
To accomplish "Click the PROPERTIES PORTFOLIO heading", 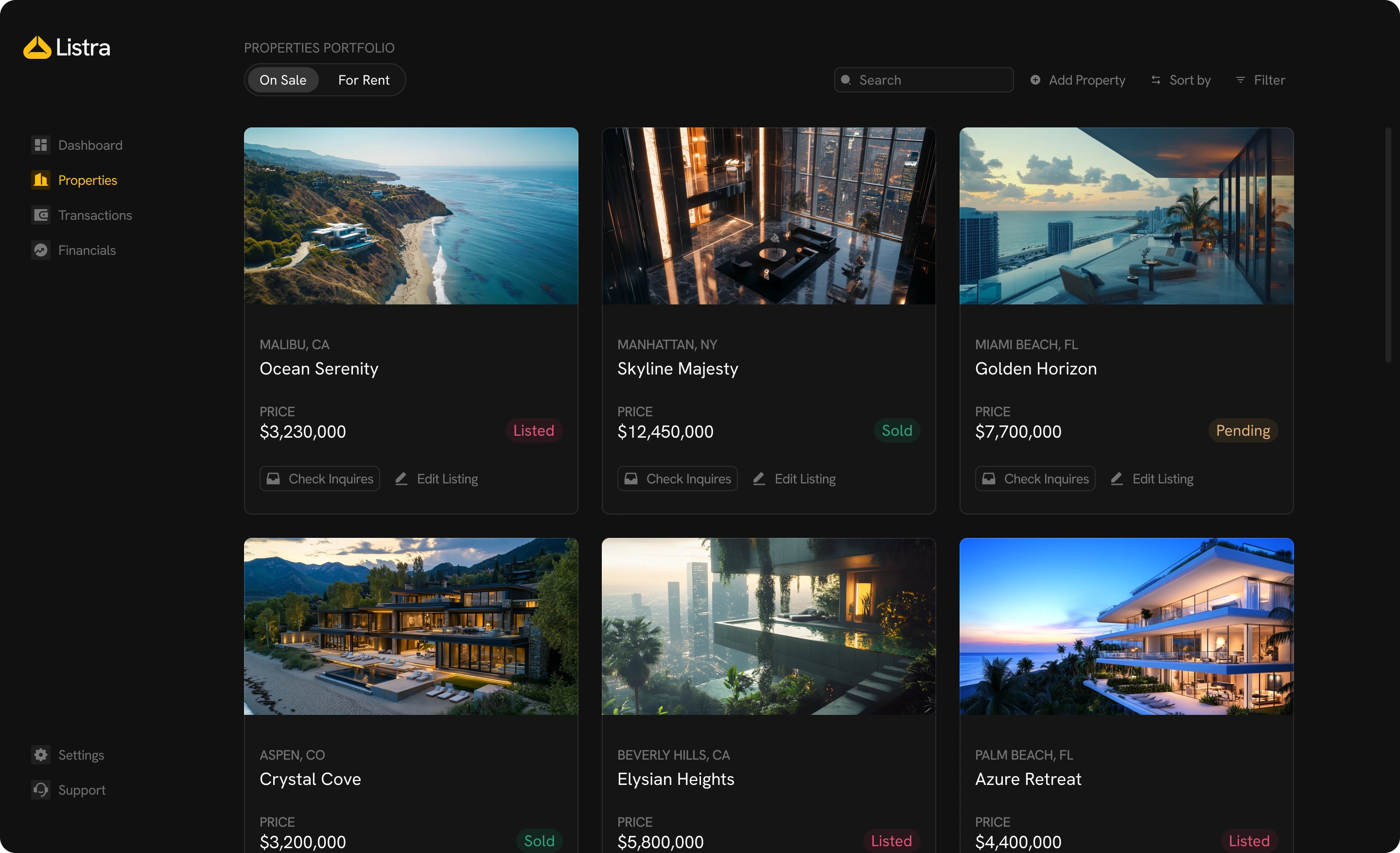I will 319,48.
